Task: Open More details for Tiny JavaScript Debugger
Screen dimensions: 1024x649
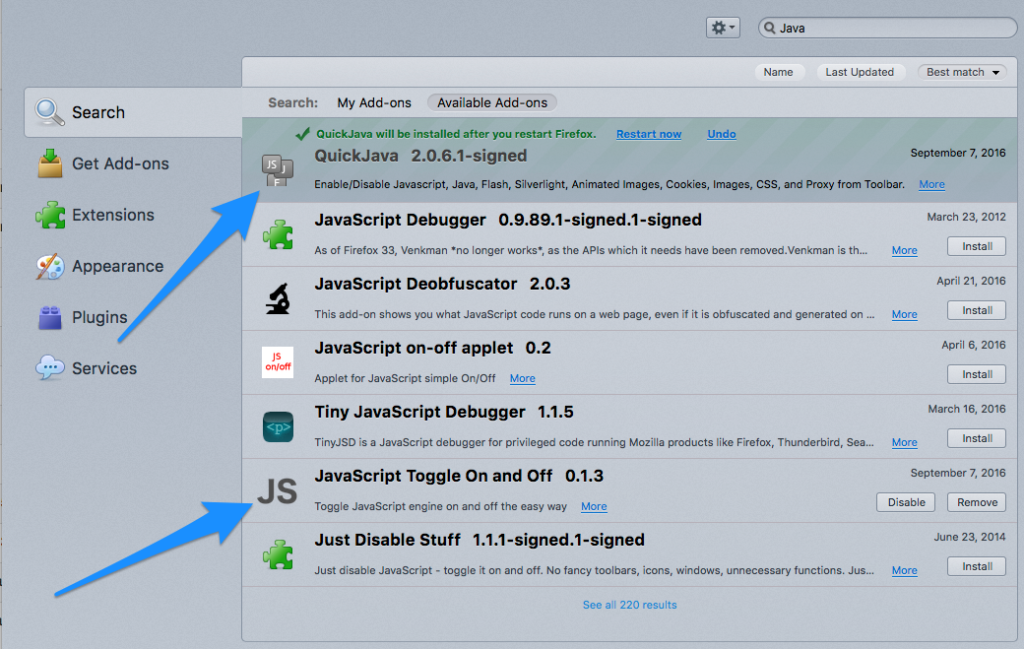Action: pos(904,442)
